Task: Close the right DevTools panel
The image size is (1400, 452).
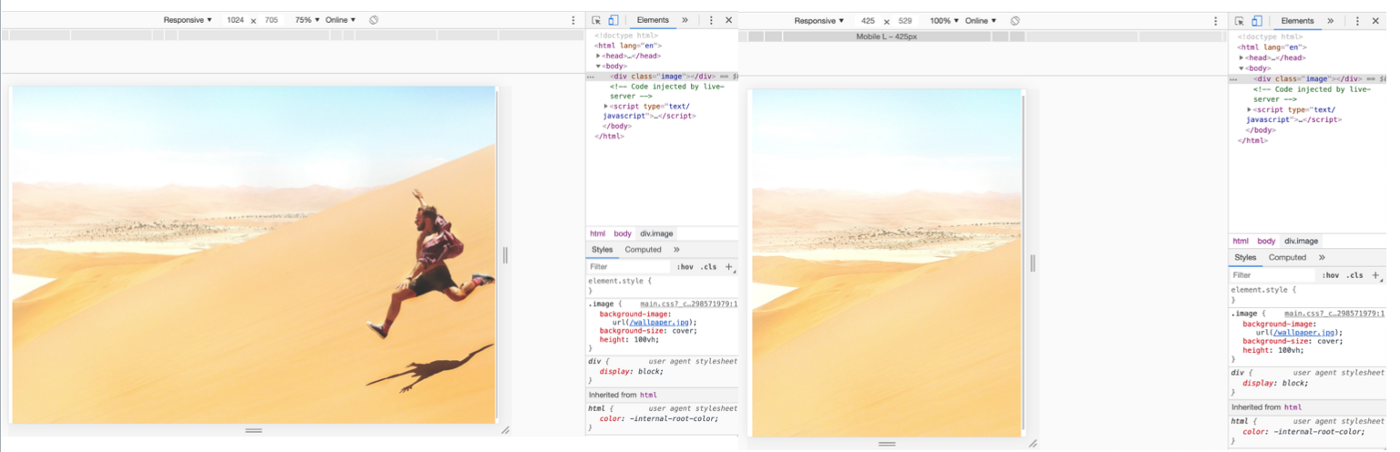Action: 1375,21
